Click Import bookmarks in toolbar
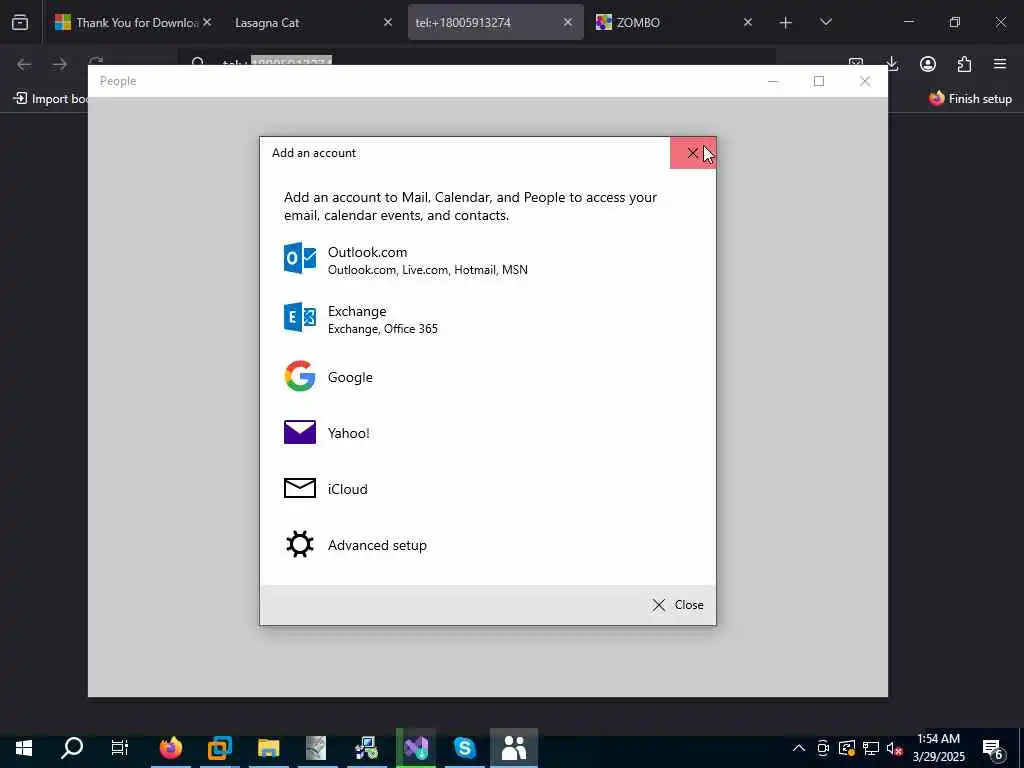 pyautogui.click(x=51, y=99)
